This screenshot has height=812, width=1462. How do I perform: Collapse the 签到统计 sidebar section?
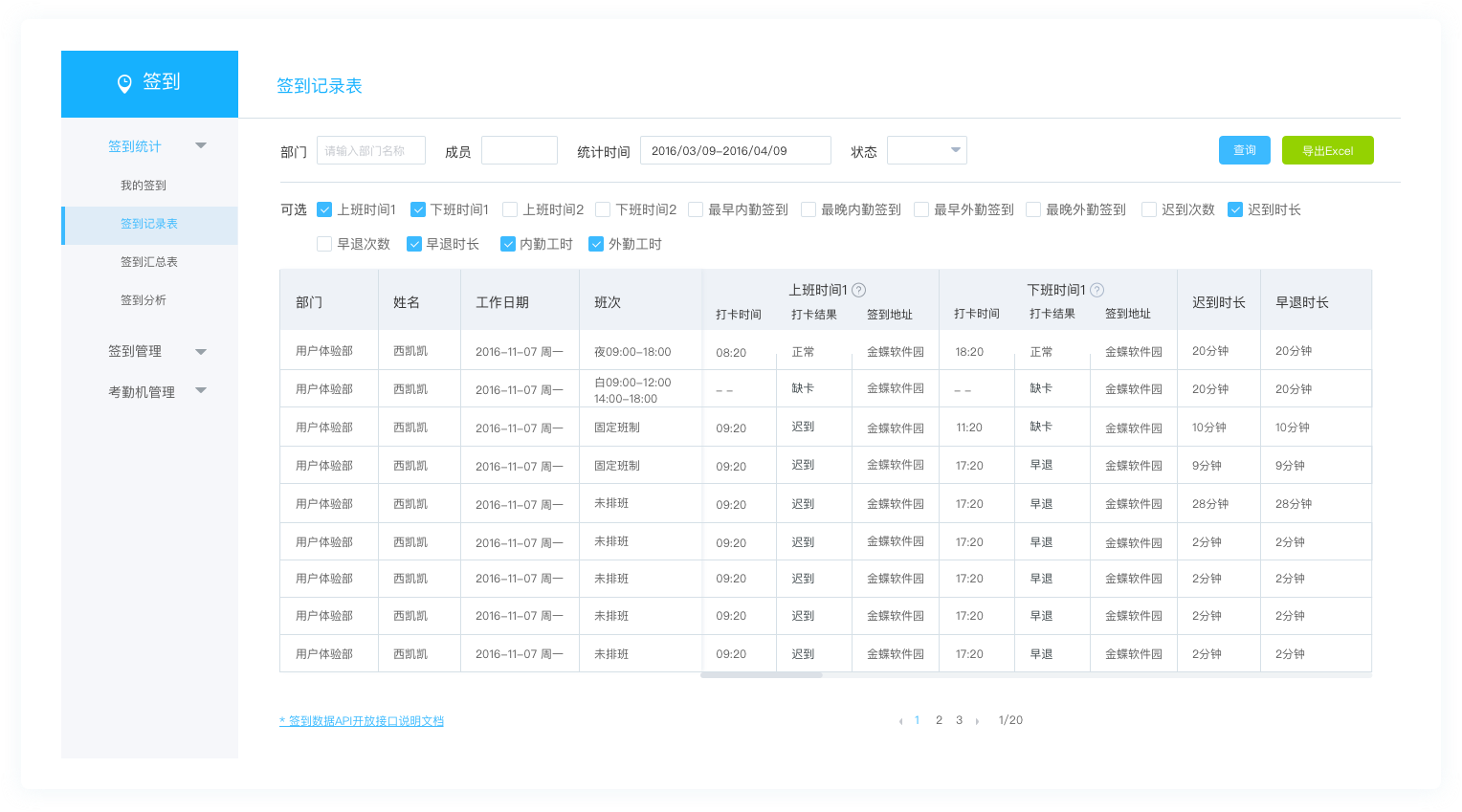click(x=201, y=145)
